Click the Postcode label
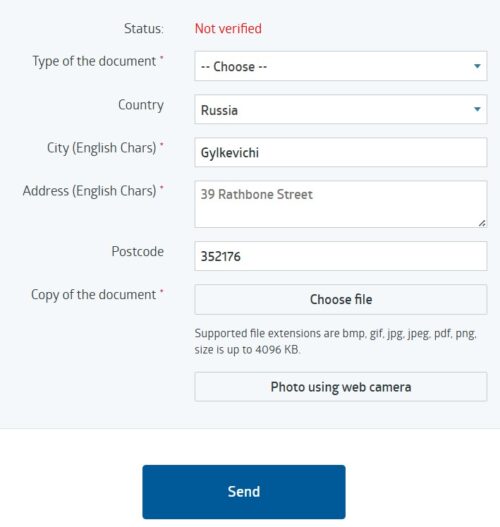This screenshot has width=500, height=527. 137,251
